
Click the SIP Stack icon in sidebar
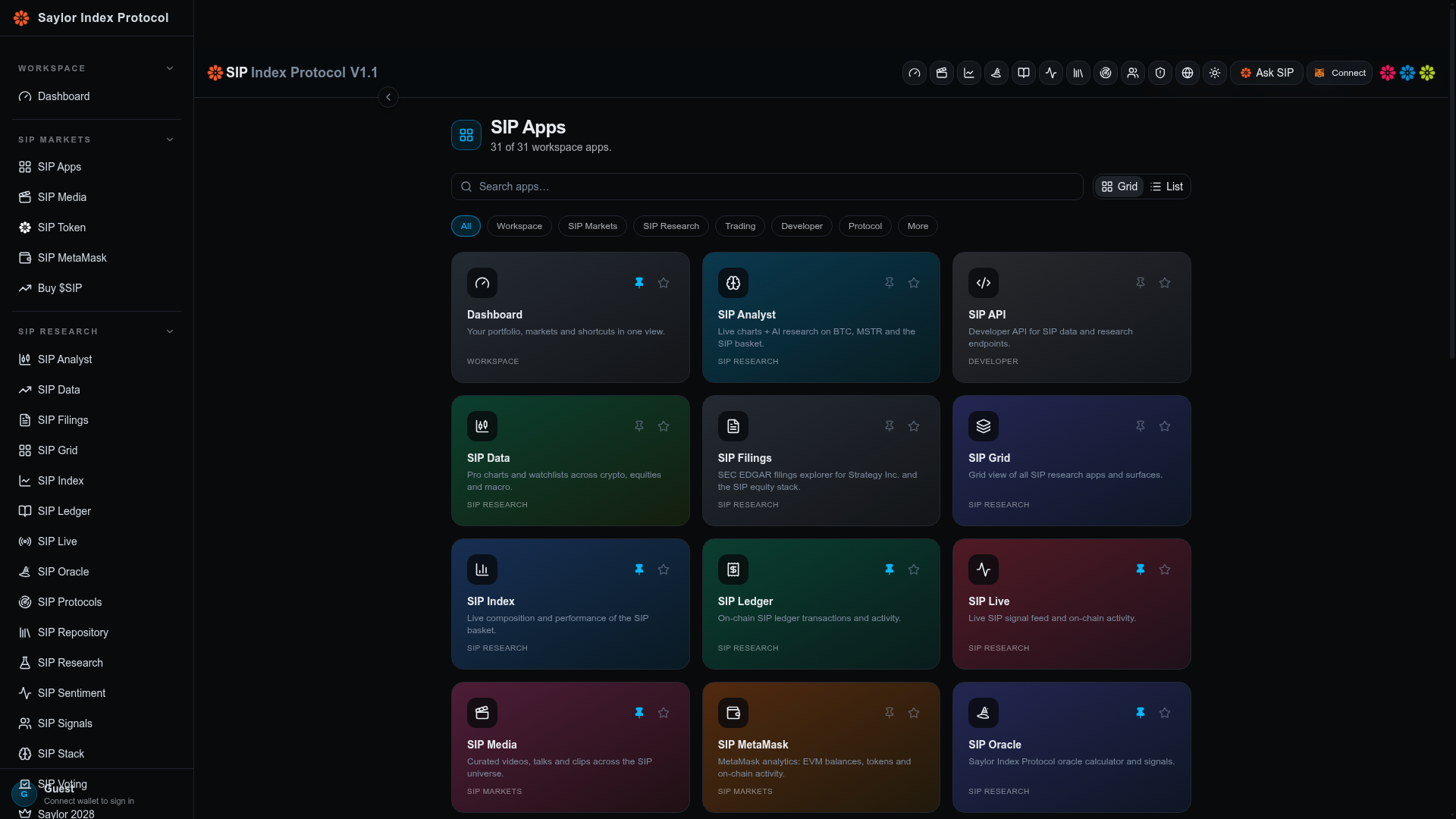[25, 754]
